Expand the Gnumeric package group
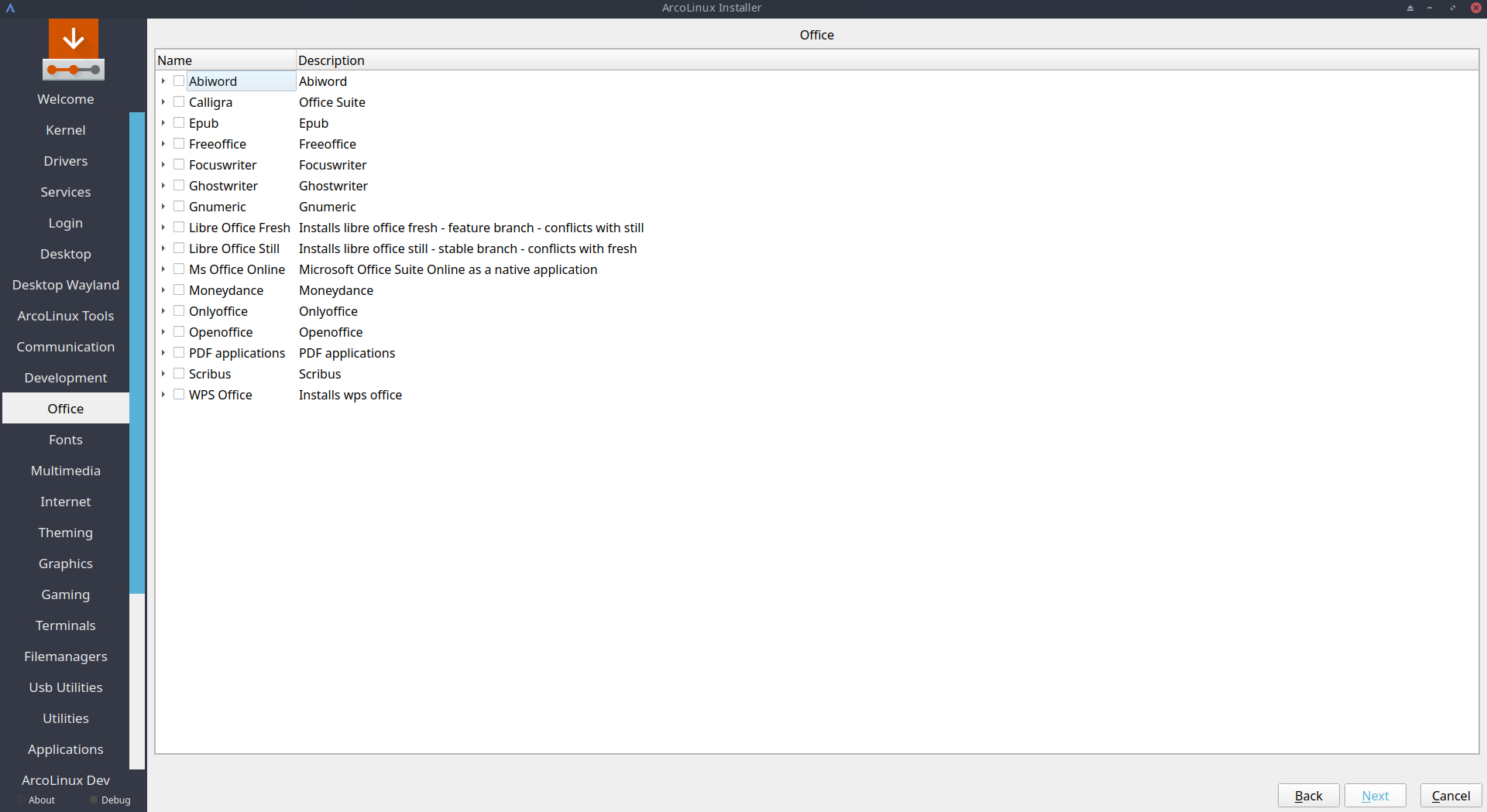Screen dimensions: 1487x812 [x=163, y=207]
